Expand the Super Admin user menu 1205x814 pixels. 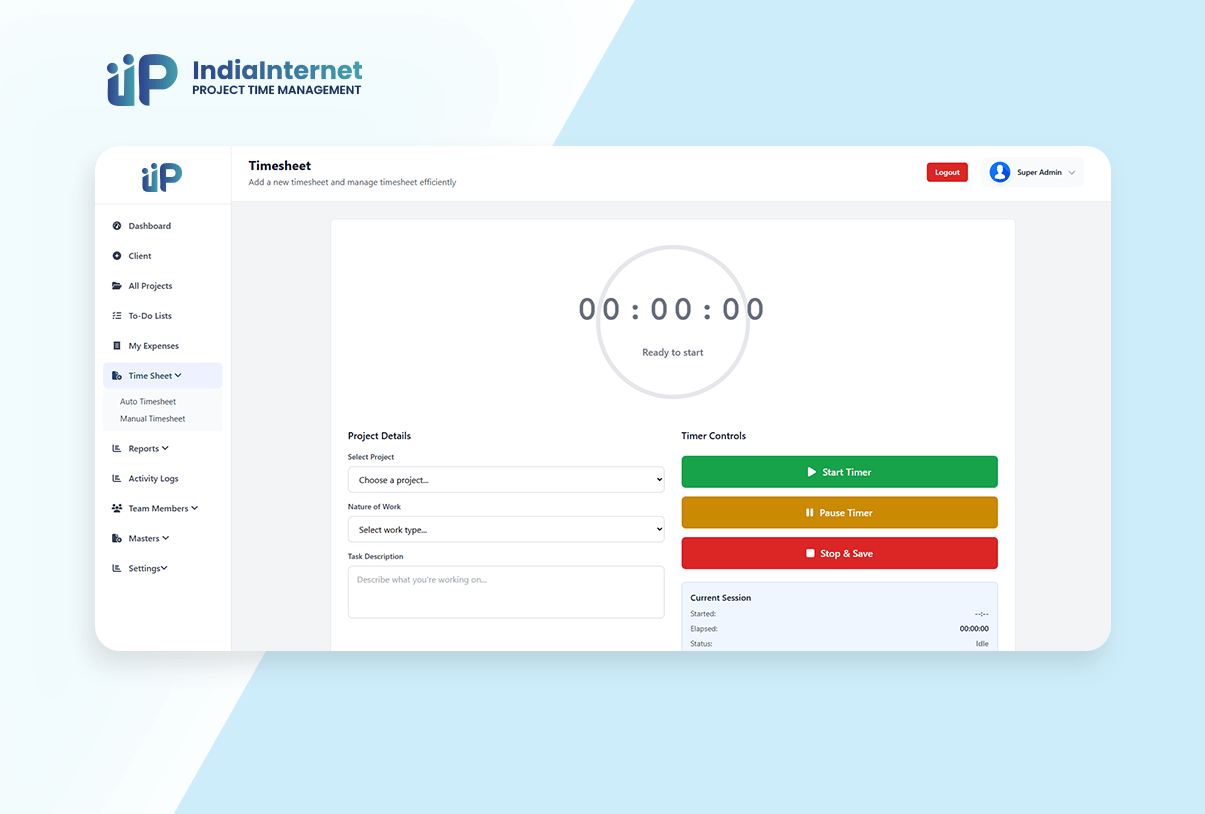coord(1071,173)
